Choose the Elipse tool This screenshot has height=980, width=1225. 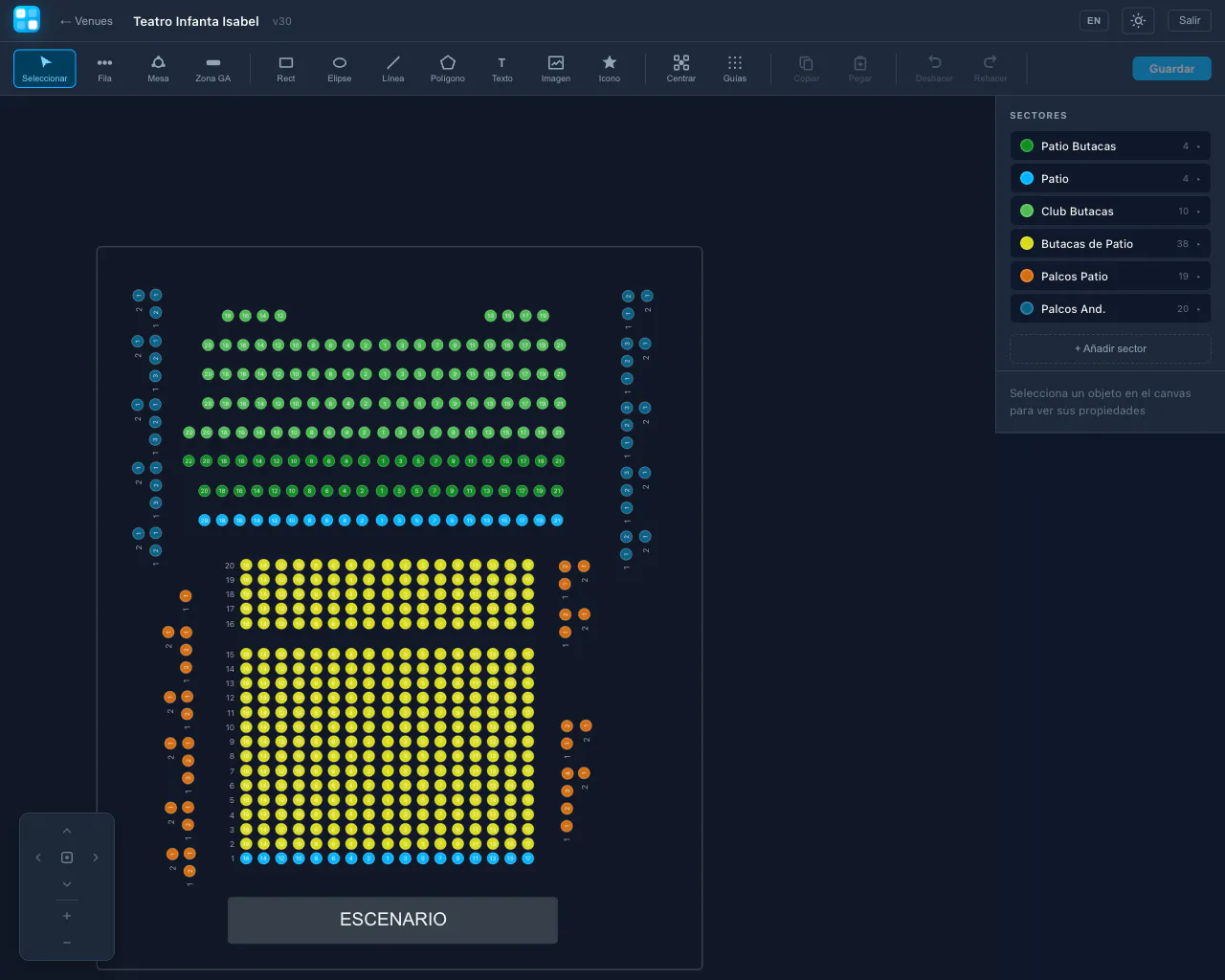point(340,69)
